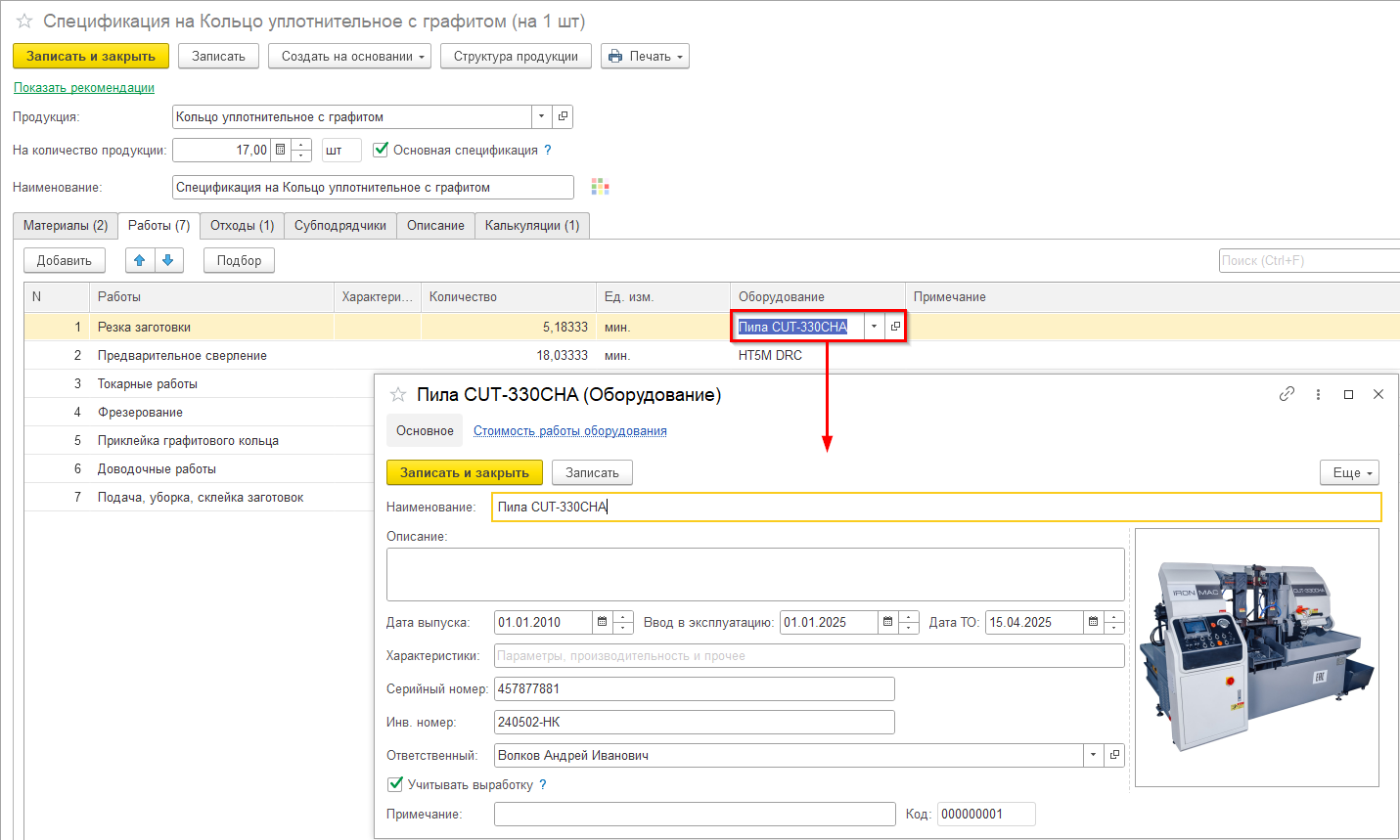Open the calculator icon in the quantity field

[281, 150]
